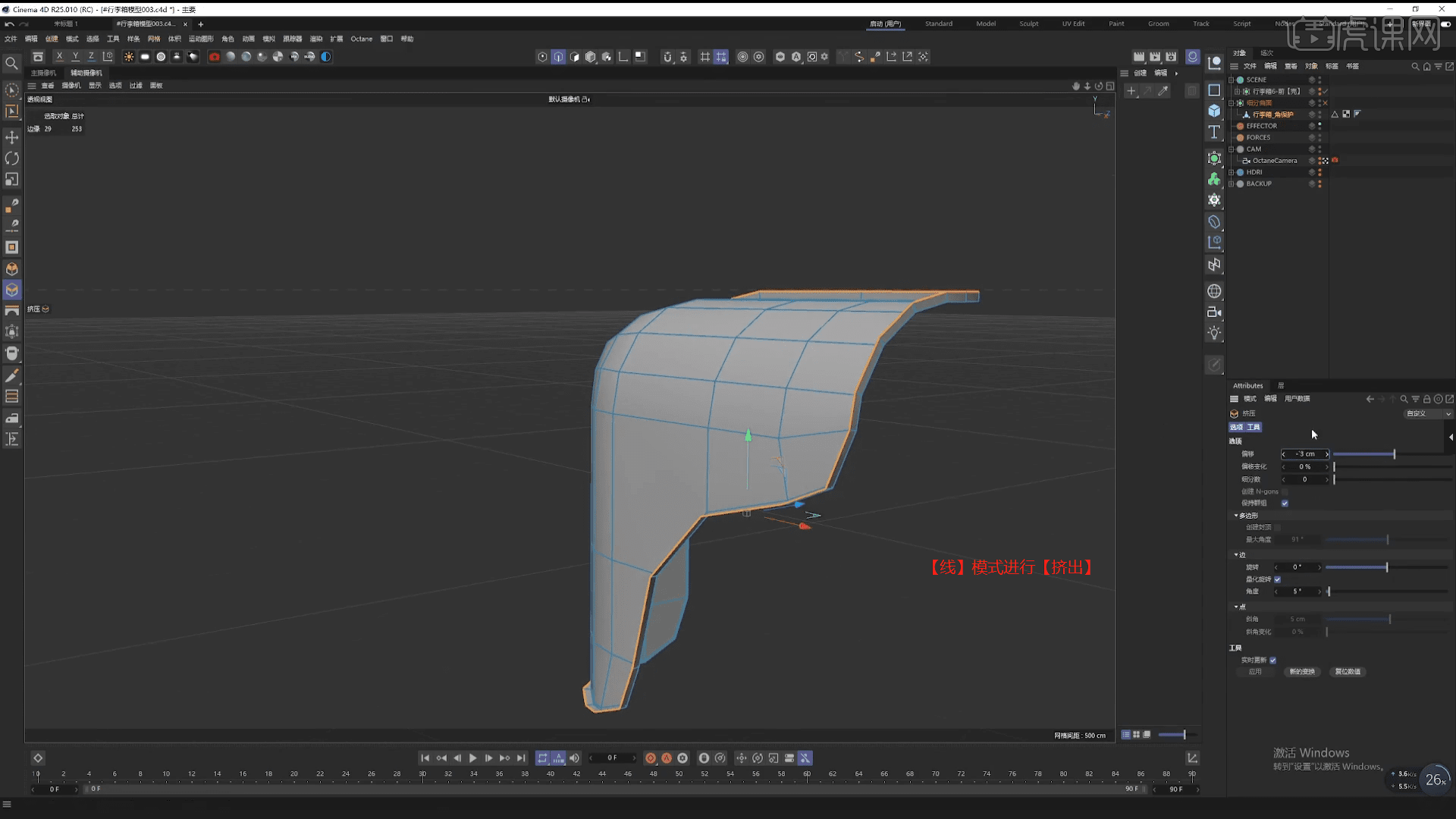Click the 新的变换 button
The width and height of the screenshot is (1456, 819).
click(1303, 672)
